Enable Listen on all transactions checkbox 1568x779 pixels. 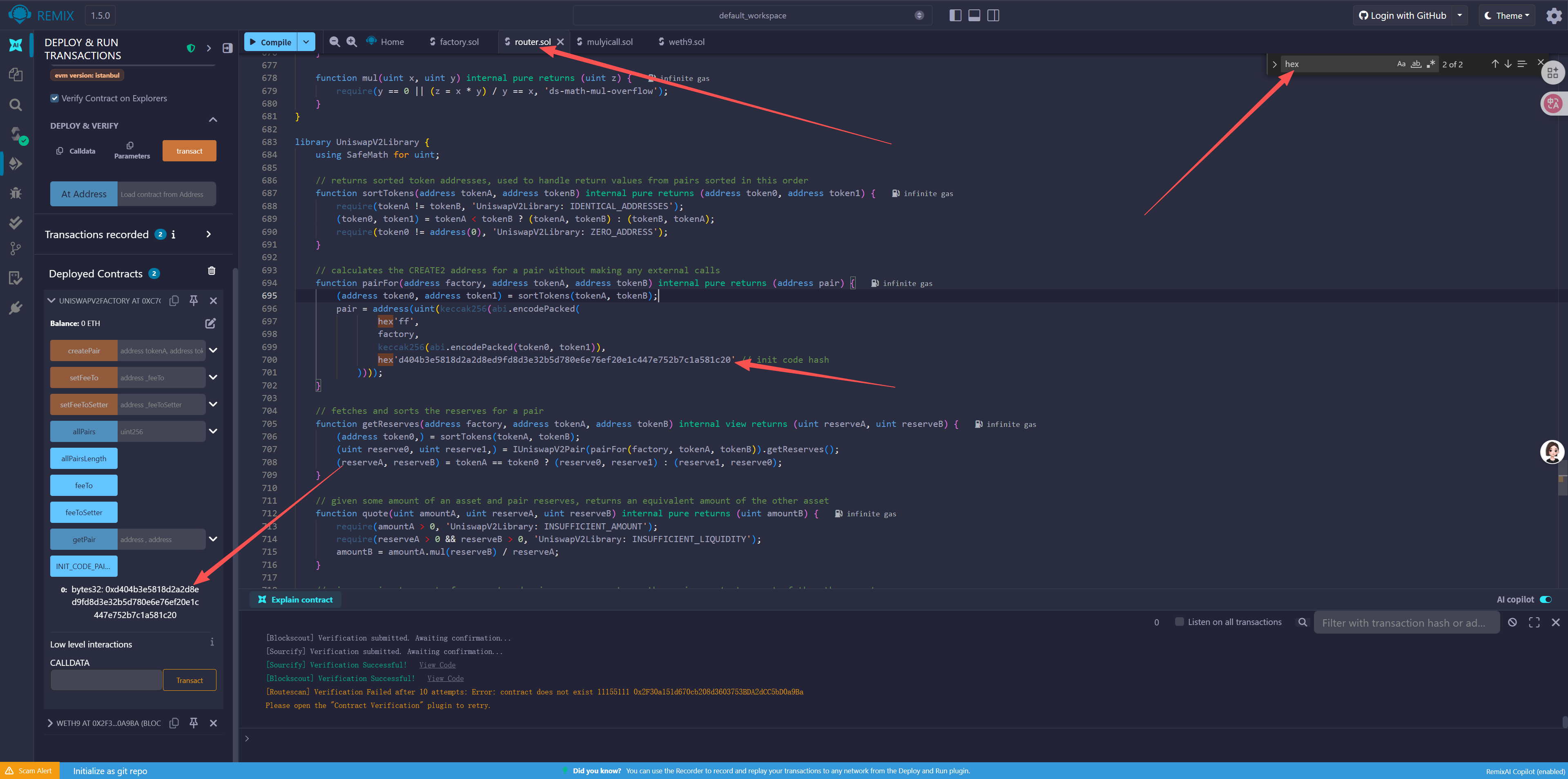(1179, 621)
